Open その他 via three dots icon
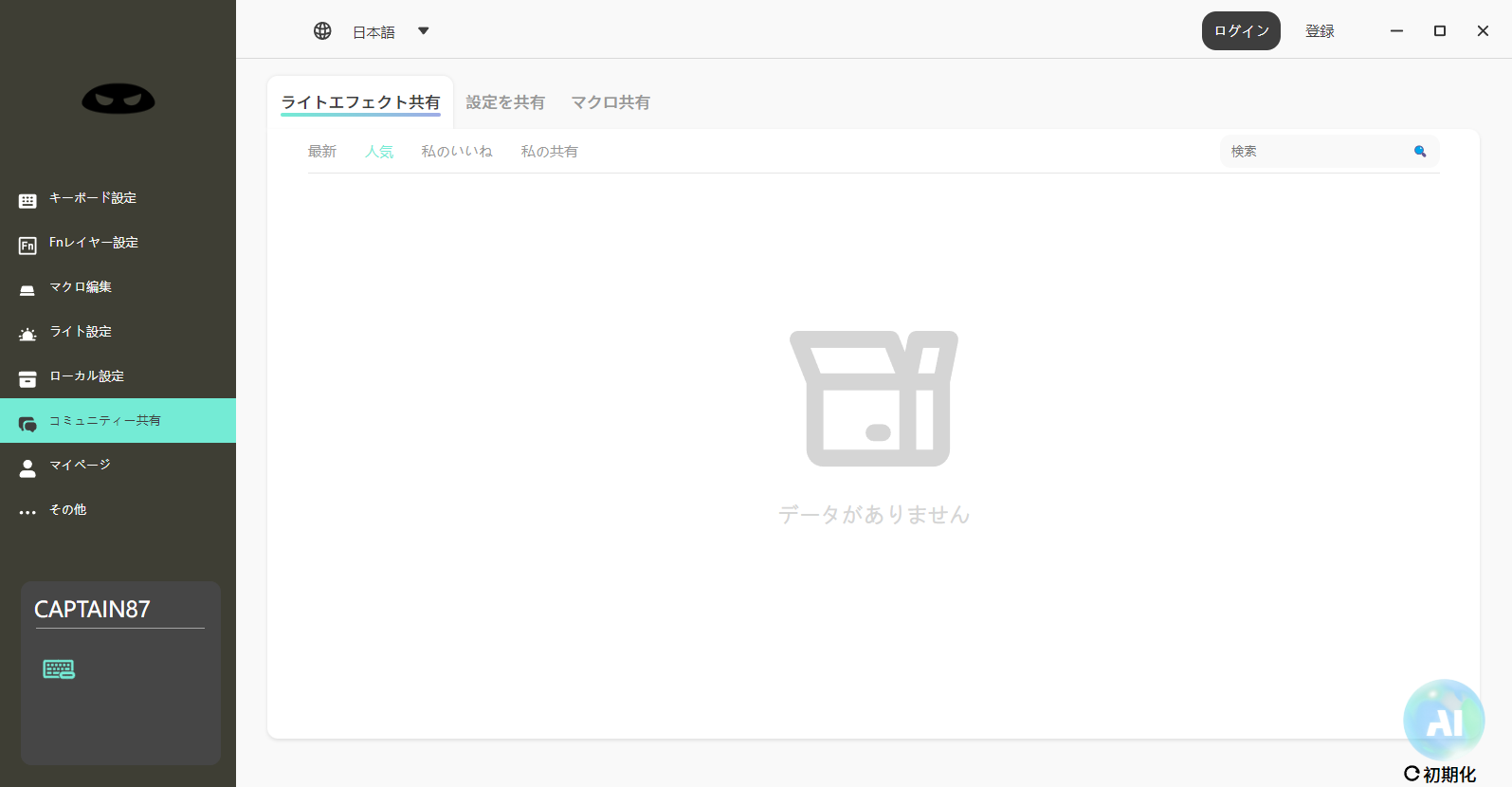Image resolution: width=1512 pixels, height=787 pixels. pyautogui.click(x=27, y=512)
